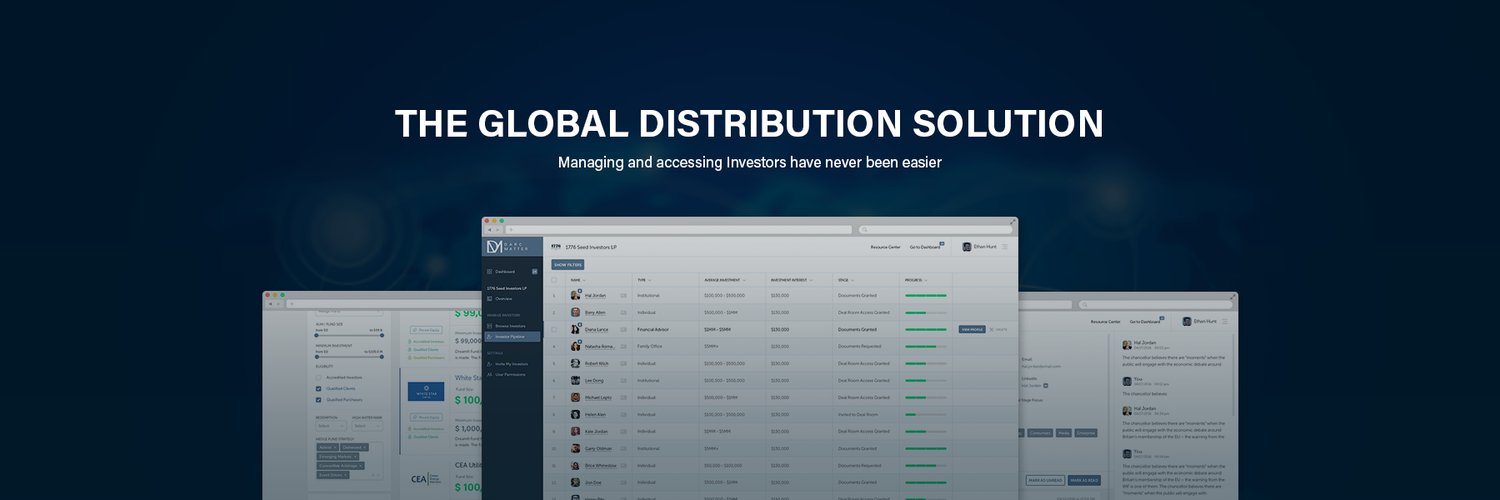Sort by INVESTMENT INTEREST column header
The width and height of the screenshot is (1500, 500).
tap(792, 280)
